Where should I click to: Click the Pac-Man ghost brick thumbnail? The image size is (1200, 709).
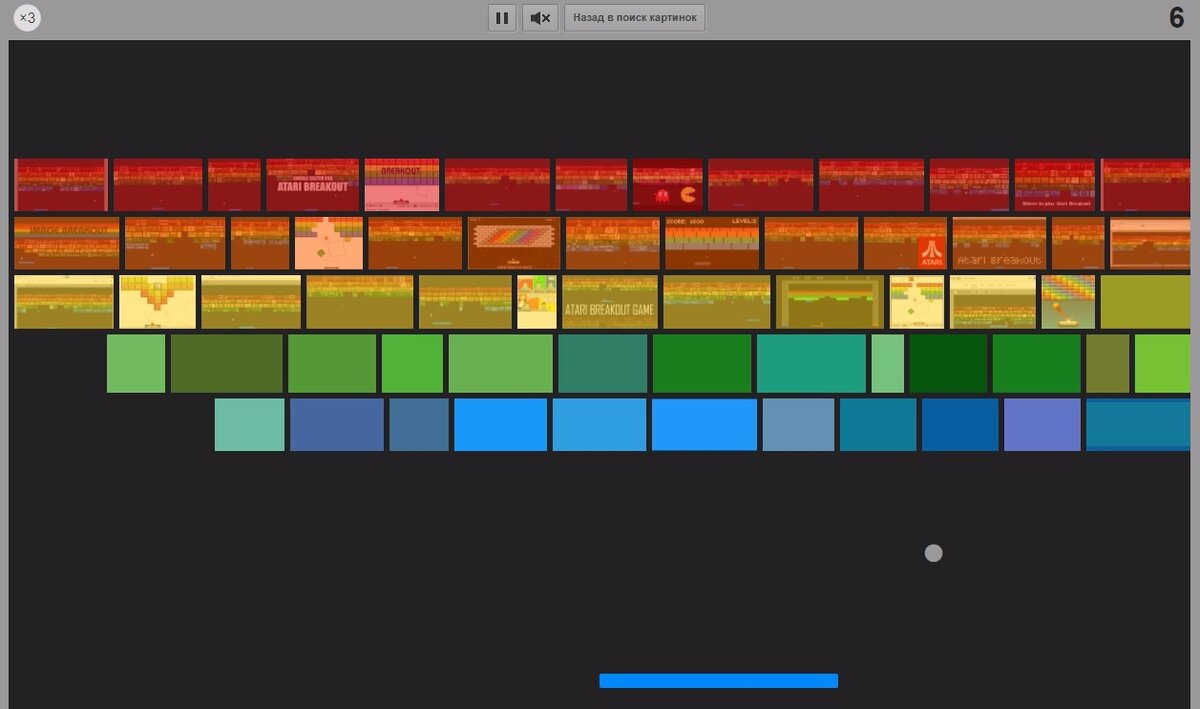pos(668,185)
